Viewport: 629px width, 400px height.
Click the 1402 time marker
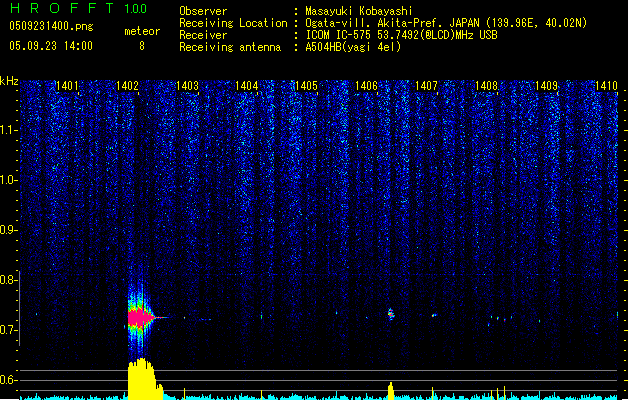127,86
